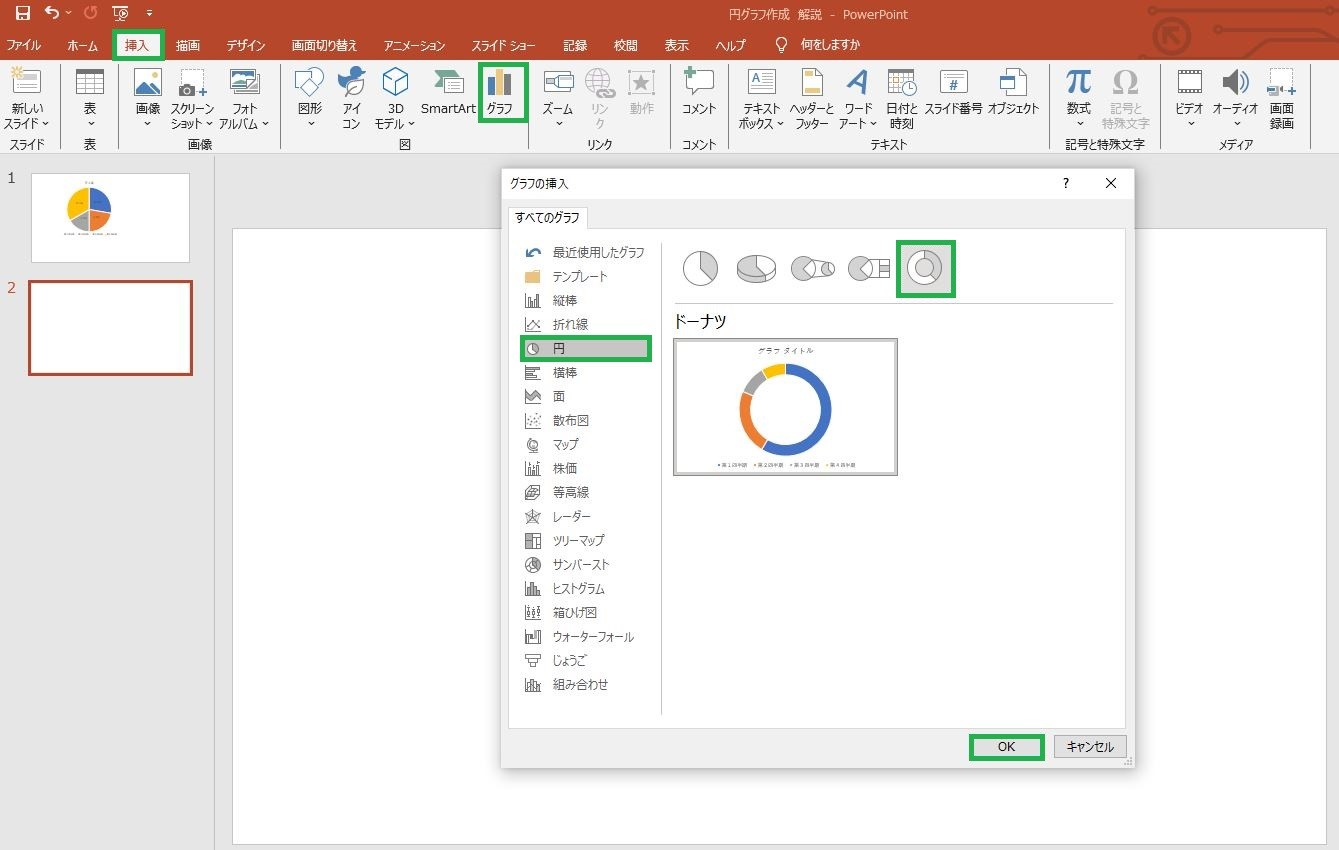The image size is (1339, 850).
Task: Expand the ワードアート dropdown arrow
Action: [x=873, y=124]
